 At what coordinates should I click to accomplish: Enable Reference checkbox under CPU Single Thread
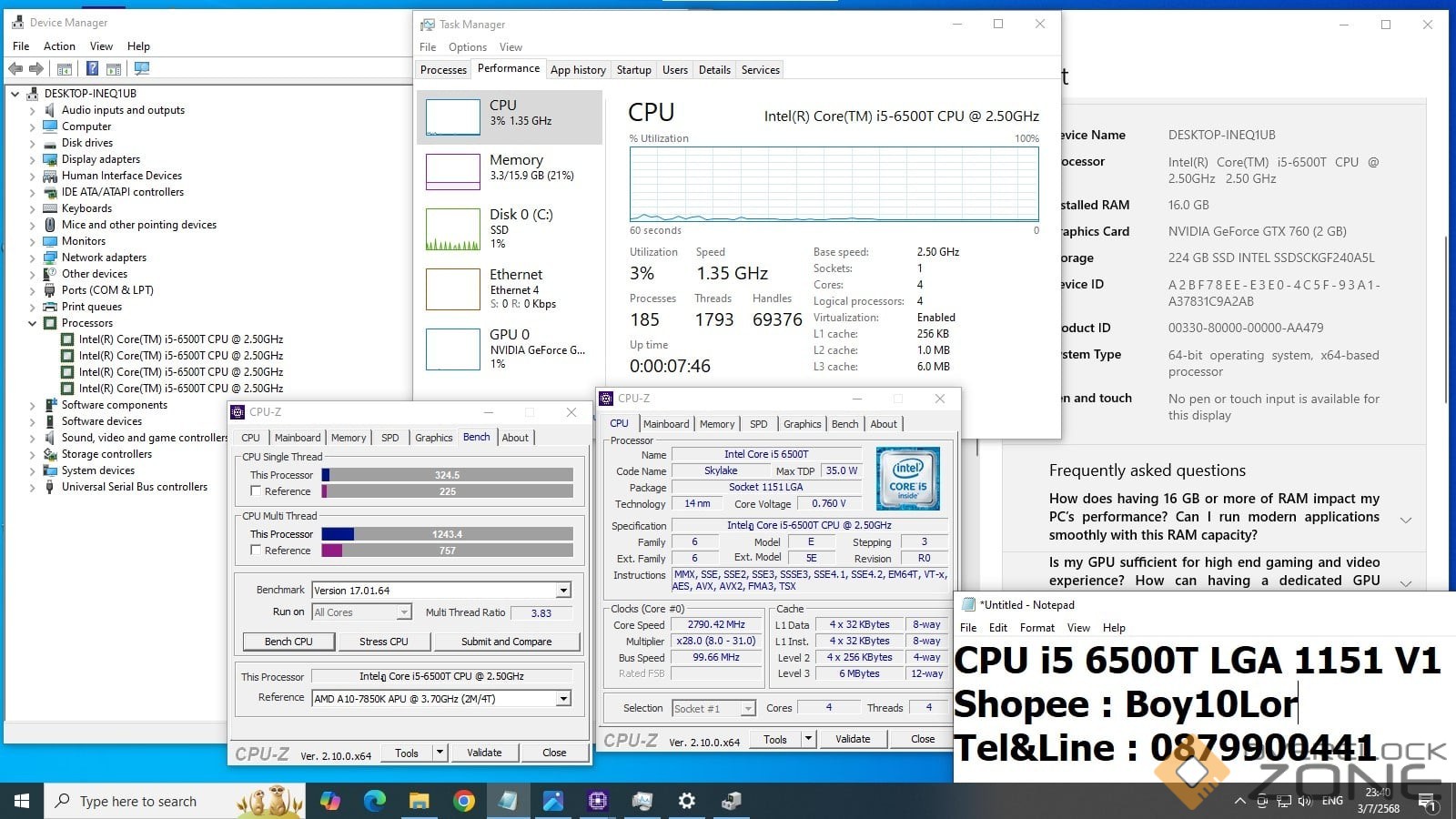(x=256, y=491)
